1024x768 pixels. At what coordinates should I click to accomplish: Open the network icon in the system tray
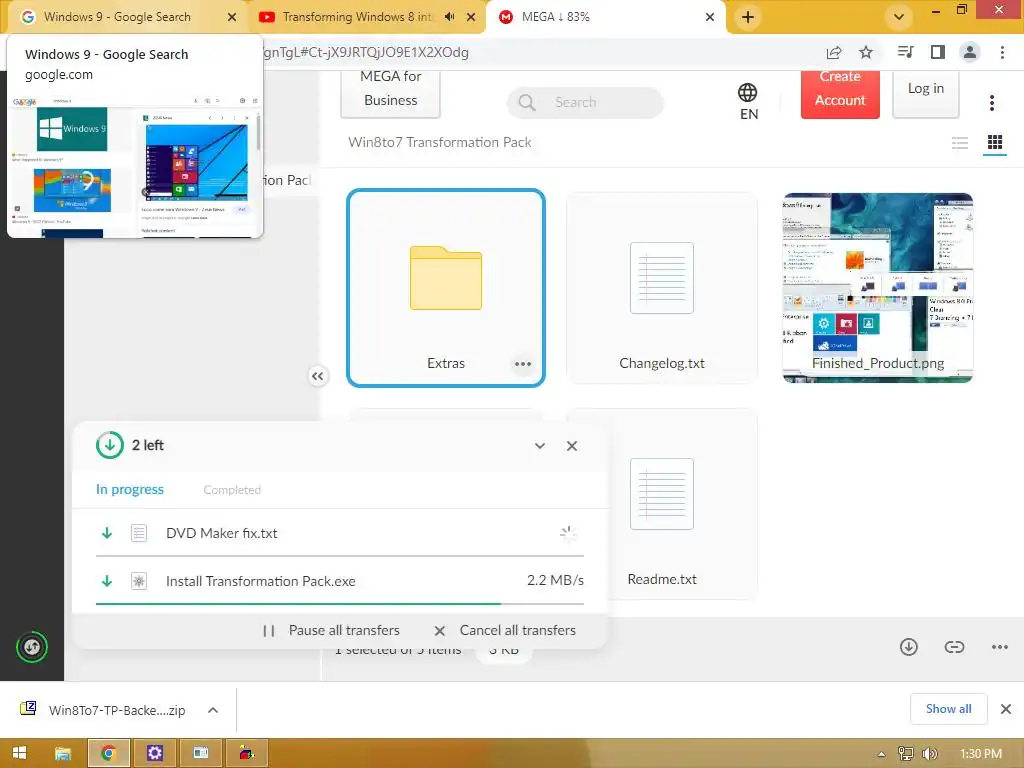pyautogui.click(x=905, y=754)
